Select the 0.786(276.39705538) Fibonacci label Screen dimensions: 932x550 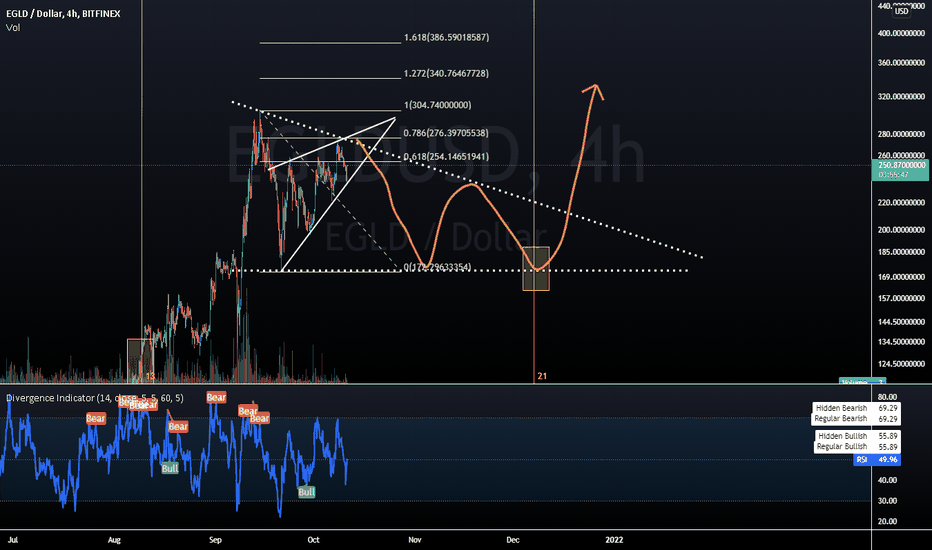(x=446, y=133)
